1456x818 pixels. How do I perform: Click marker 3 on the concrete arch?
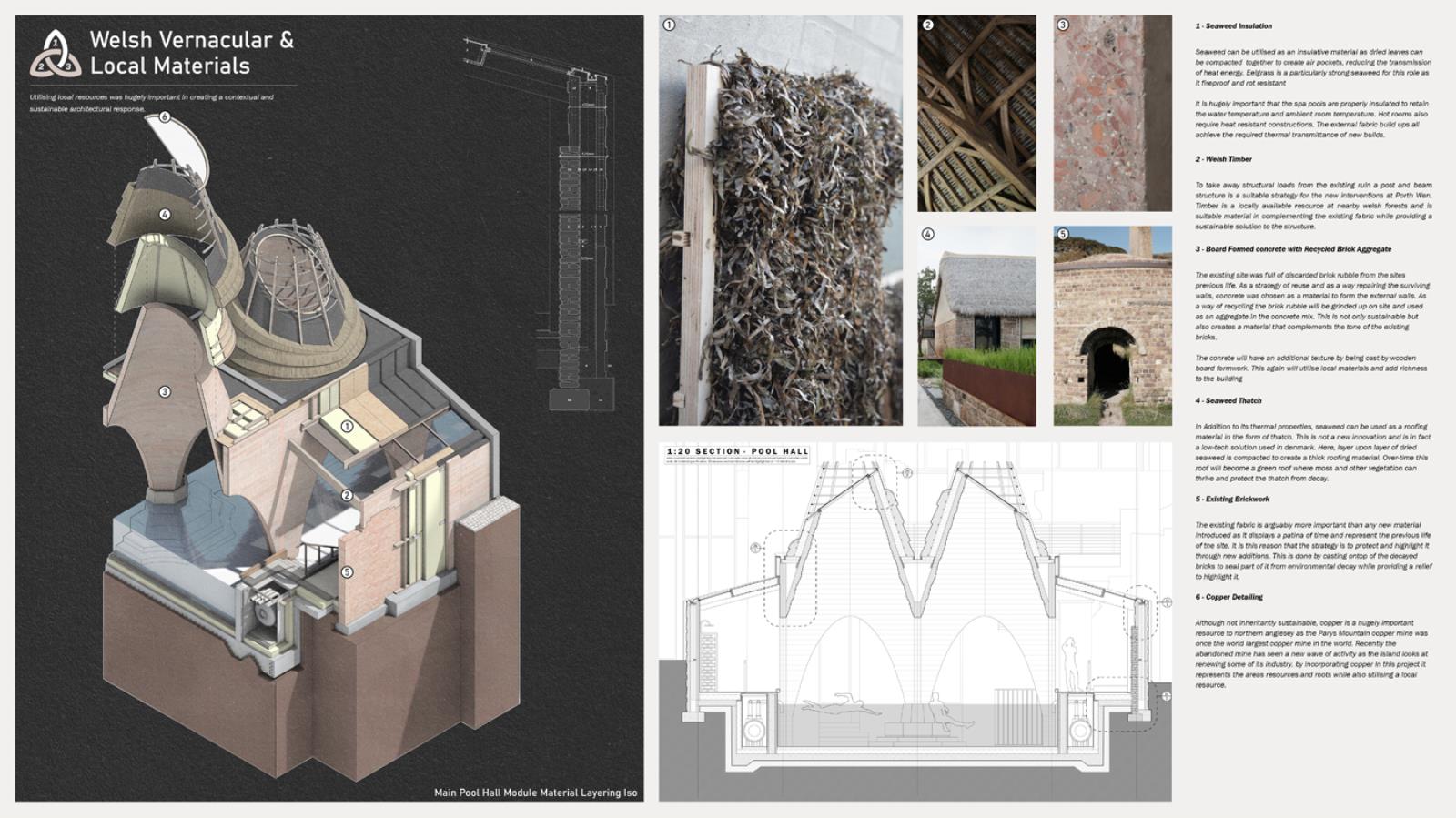point(165,392)
